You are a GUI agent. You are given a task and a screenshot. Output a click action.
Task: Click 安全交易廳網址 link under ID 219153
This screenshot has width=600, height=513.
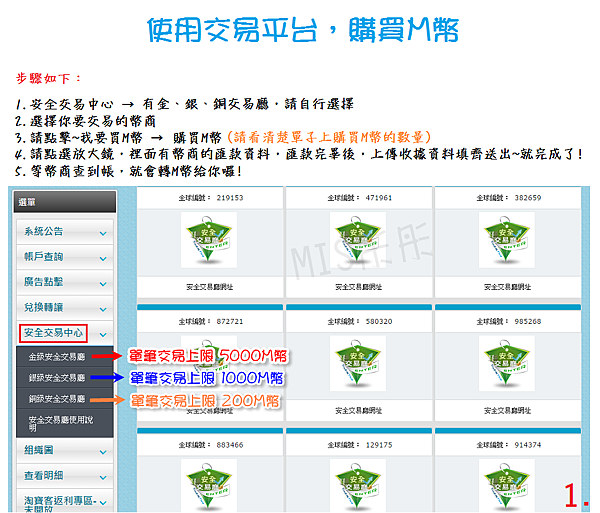210,287
